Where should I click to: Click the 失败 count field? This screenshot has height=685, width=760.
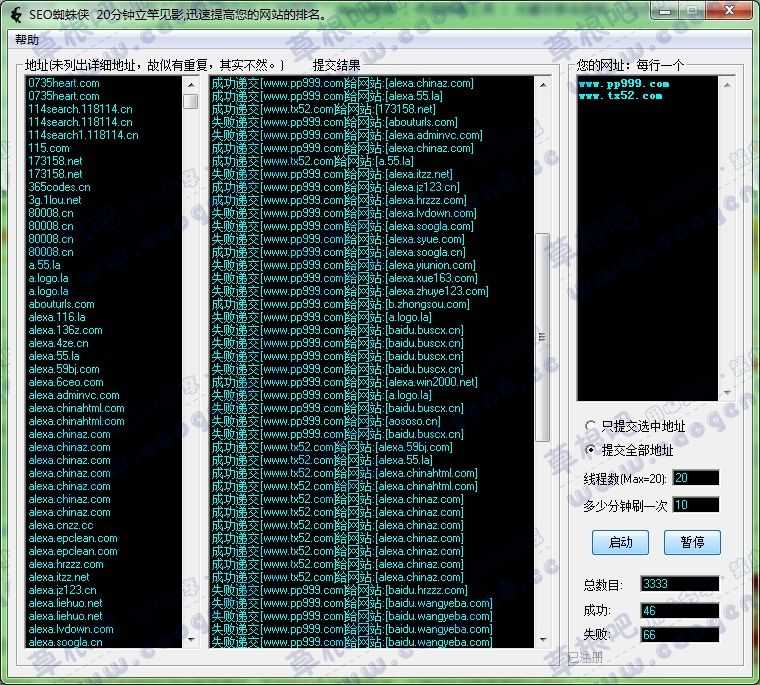pyautogui.click(x=680, y=635)
